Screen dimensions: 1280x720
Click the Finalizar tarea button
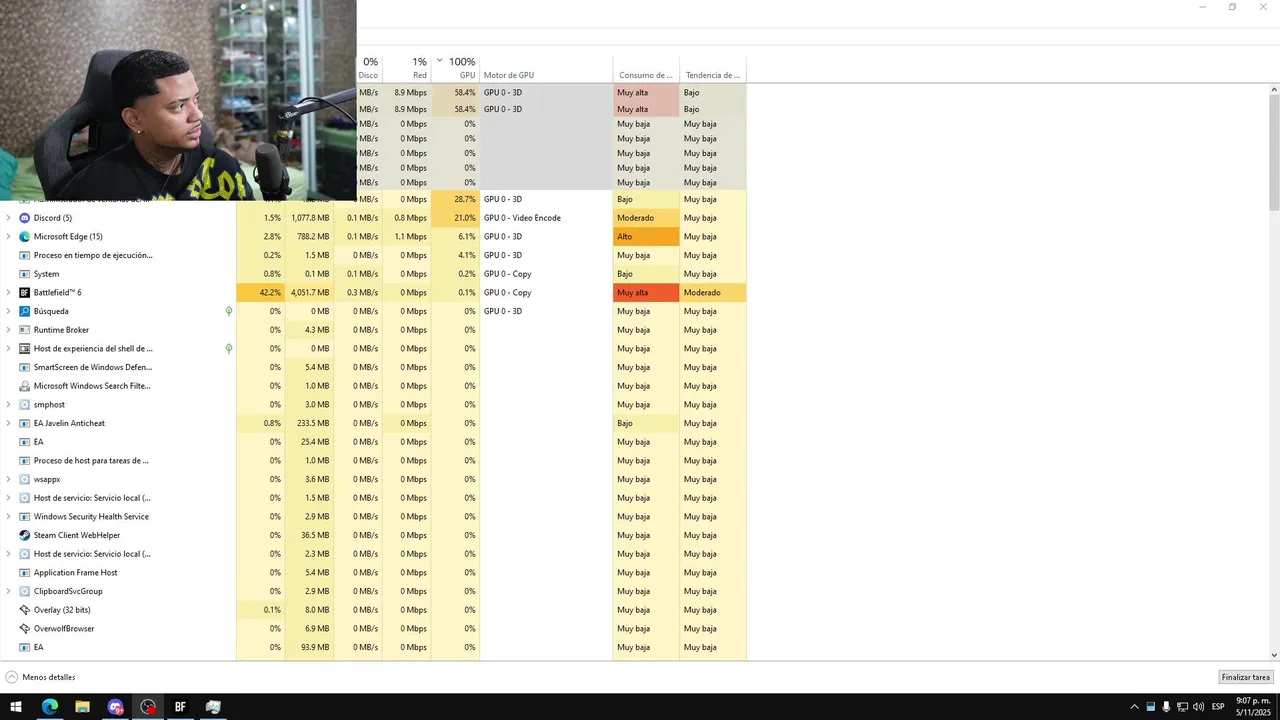click(1245, 677)
